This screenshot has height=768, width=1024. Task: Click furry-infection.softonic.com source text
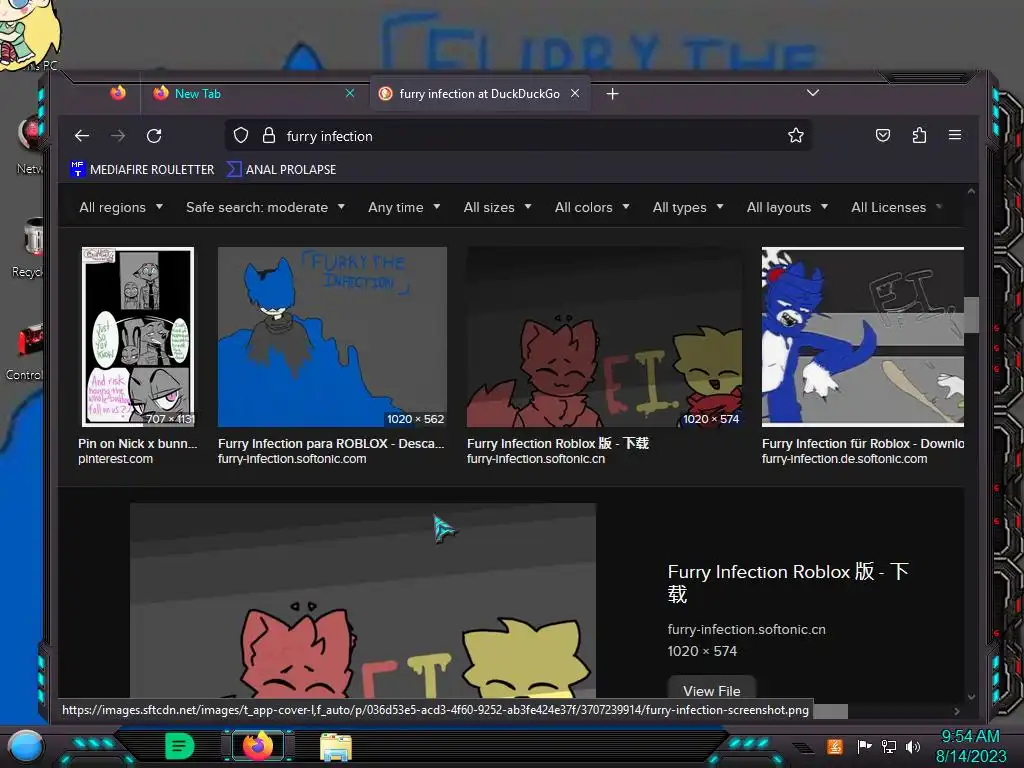tap(292, 458)
